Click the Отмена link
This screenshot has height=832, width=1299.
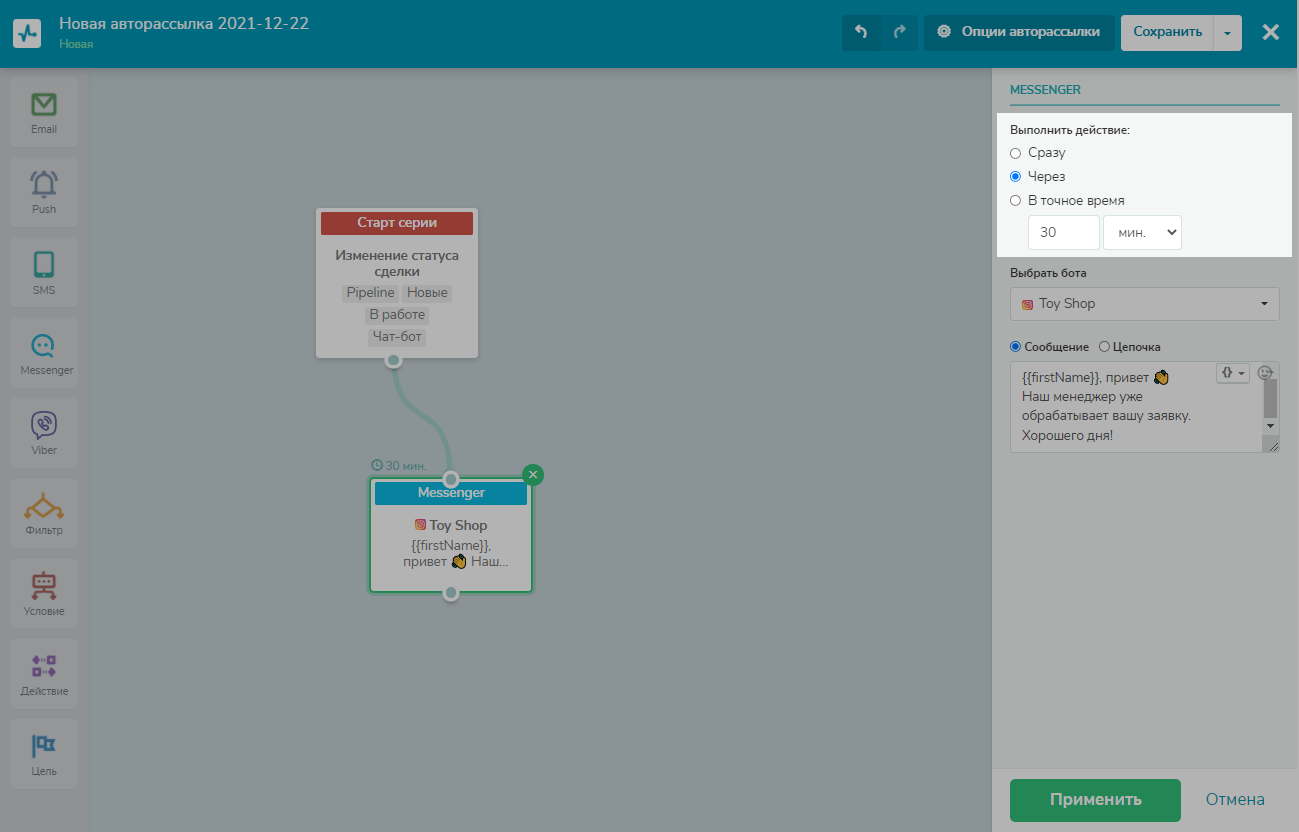1235,800
